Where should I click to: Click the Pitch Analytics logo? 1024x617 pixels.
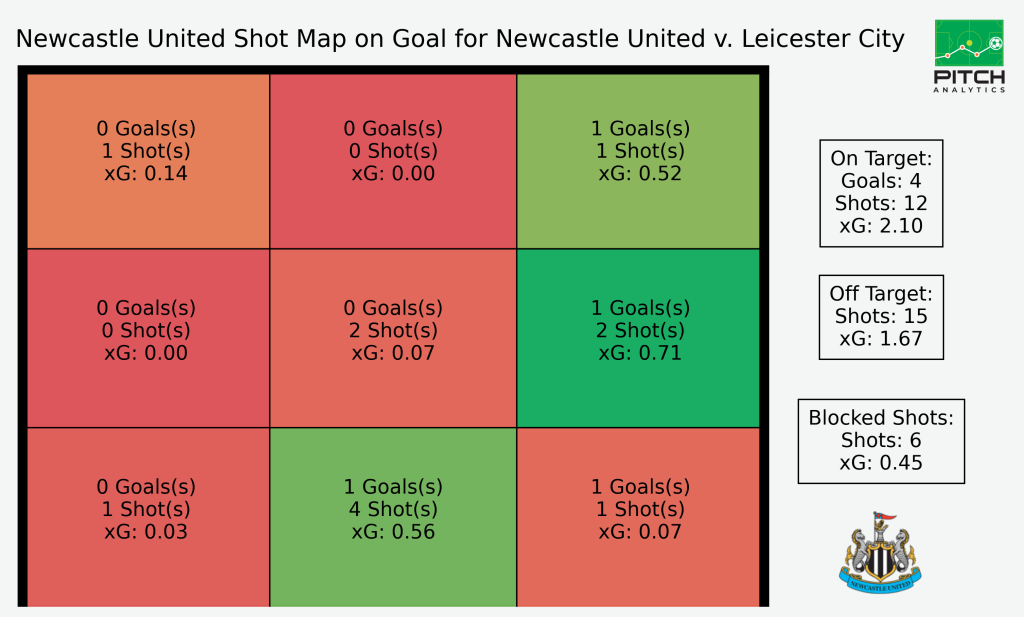click(969, 56)
